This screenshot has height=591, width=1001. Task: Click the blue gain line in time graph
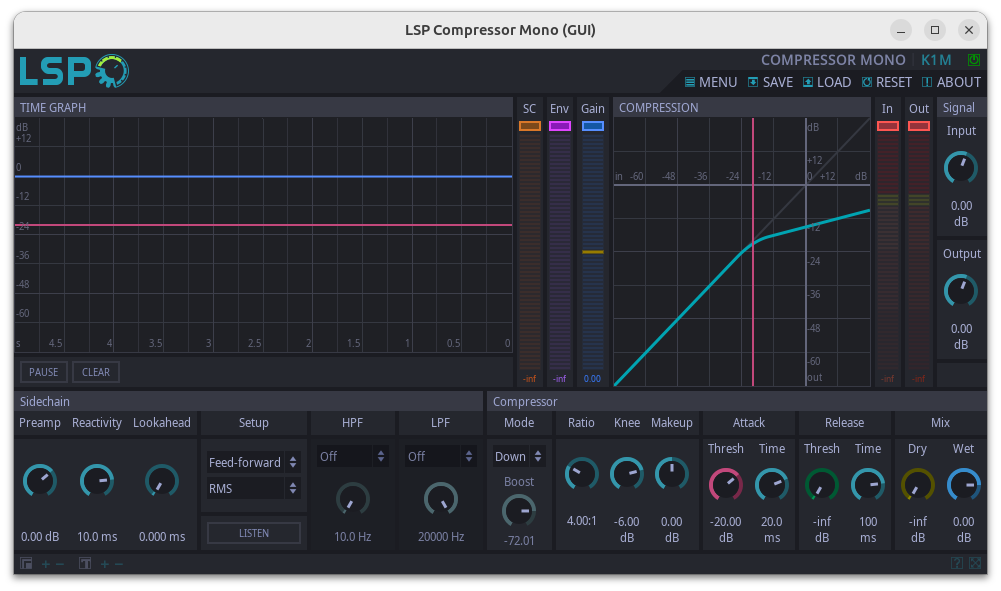point(263,176)
